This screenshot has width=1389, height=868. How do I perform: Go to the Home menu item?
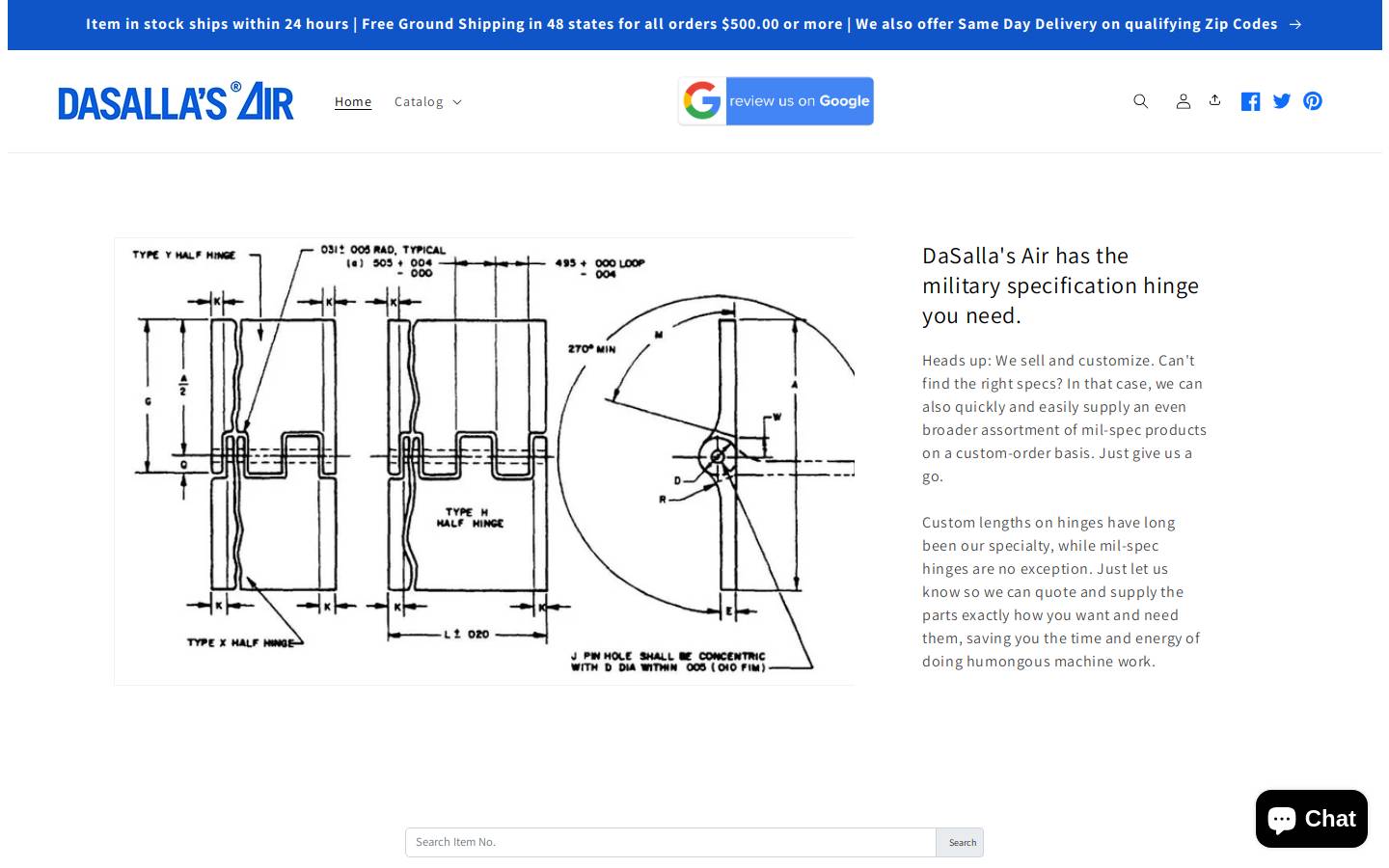pyautogui.click(x=353, y=101)
